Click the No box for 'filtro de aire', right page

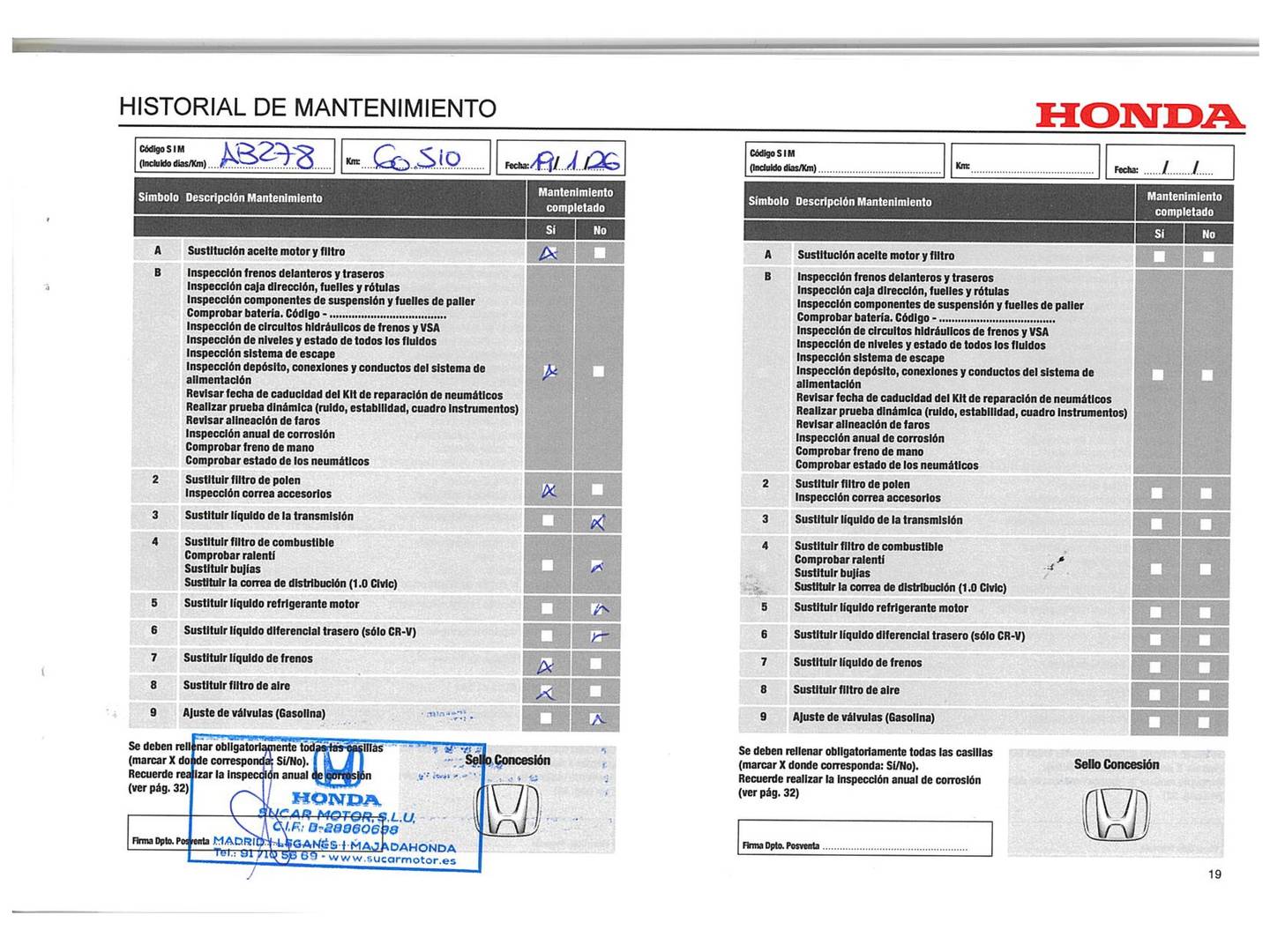point(1204,695)
